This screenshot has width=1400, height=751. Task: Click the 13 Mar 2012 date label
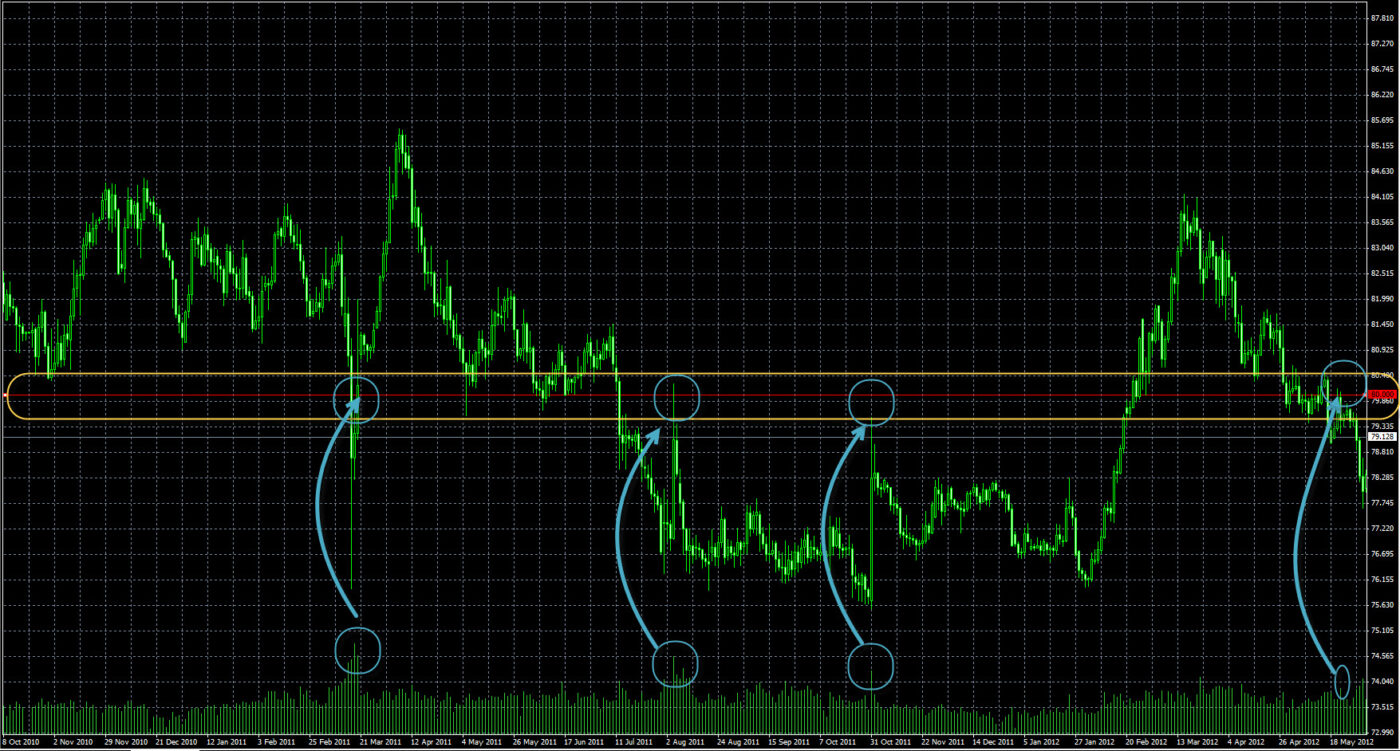click(1200, 743)
